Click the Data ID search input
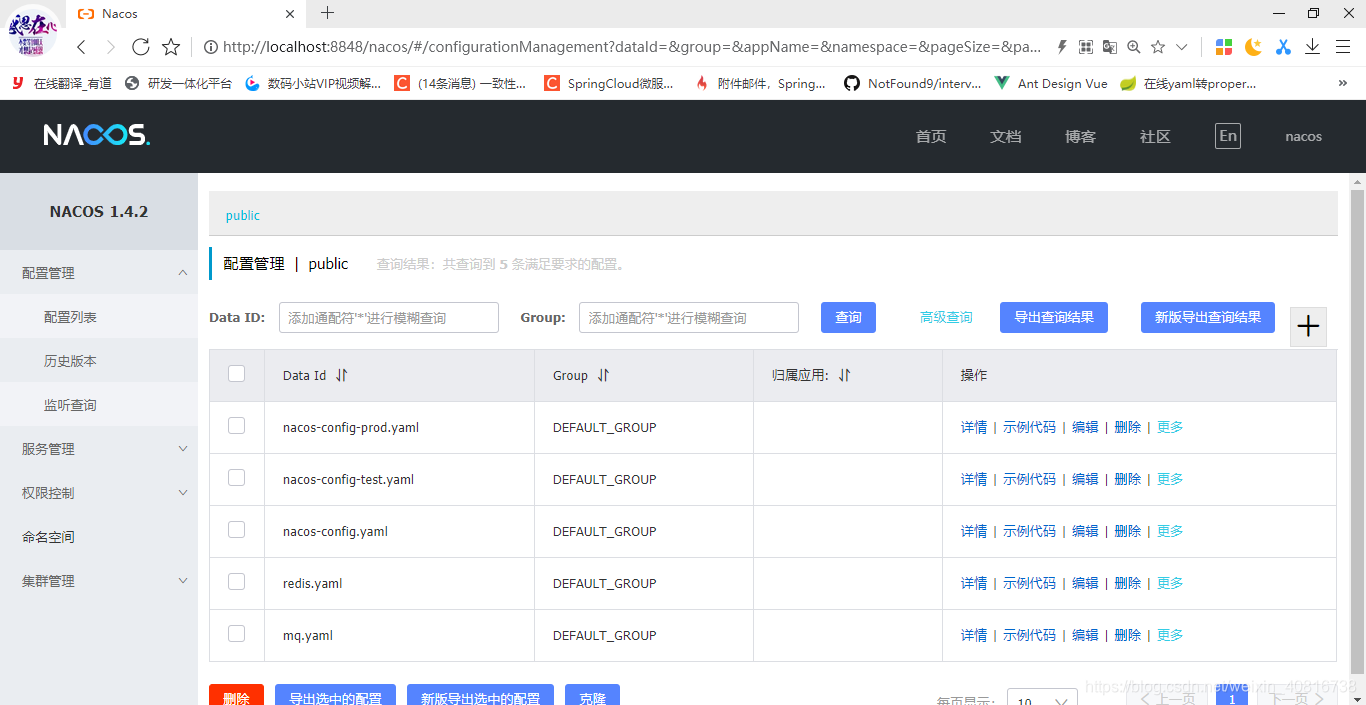This screenshot has width=1366, height=705. coord(389,318)
